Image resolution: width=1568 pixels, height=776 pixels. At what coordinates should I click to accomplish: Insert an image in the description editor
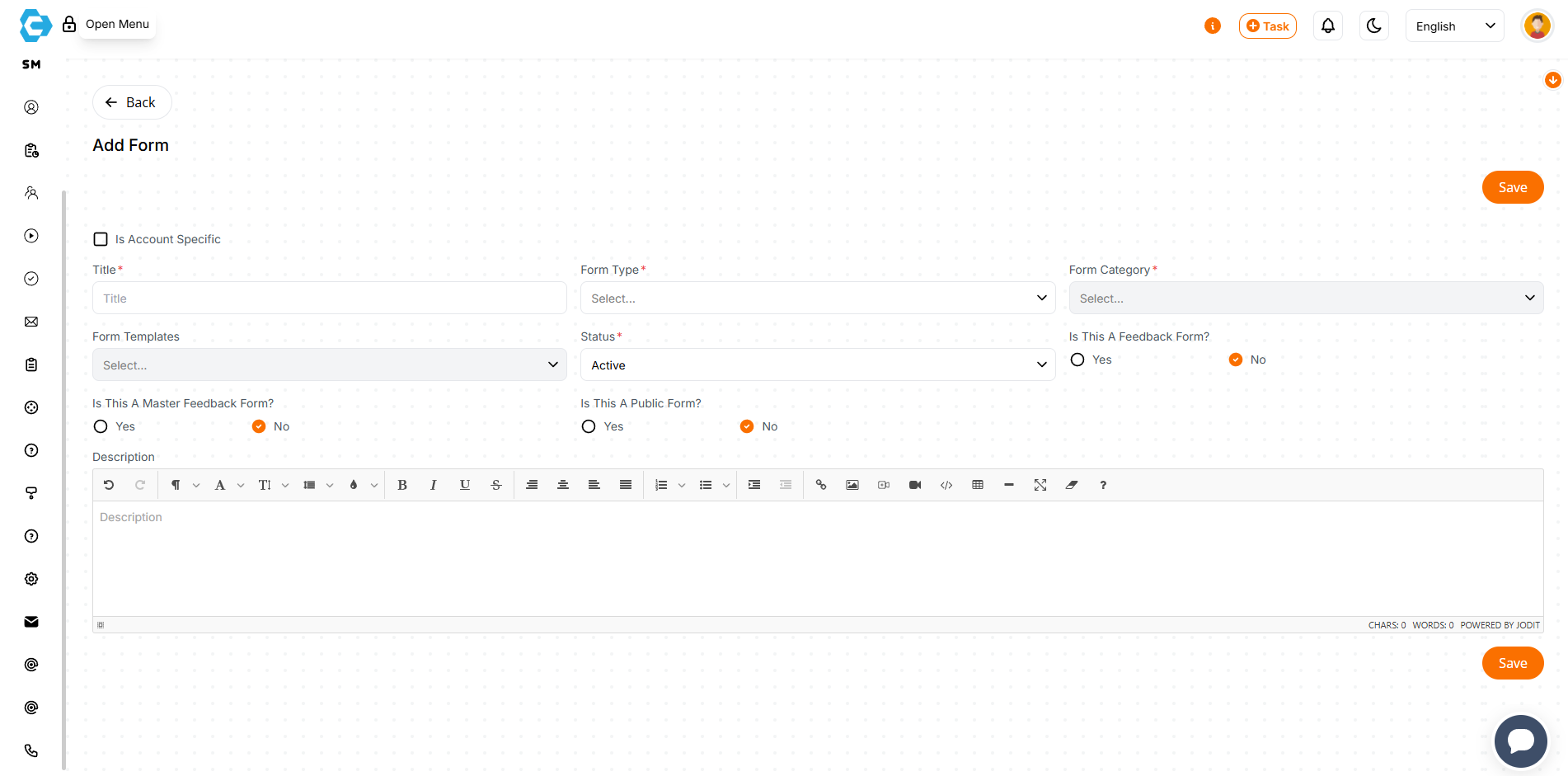tap(852, 485)
